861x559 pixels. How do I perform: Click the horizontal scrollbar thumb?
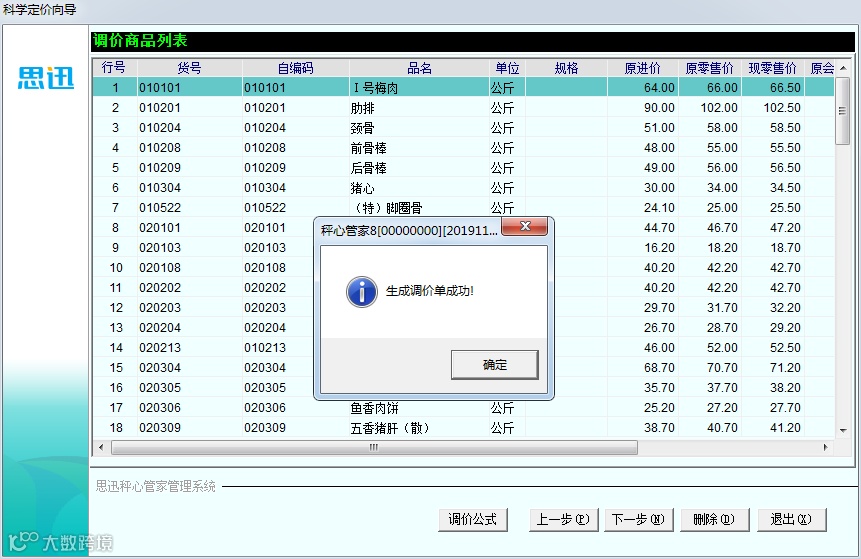pyautogui.click(x=374, y=448)
